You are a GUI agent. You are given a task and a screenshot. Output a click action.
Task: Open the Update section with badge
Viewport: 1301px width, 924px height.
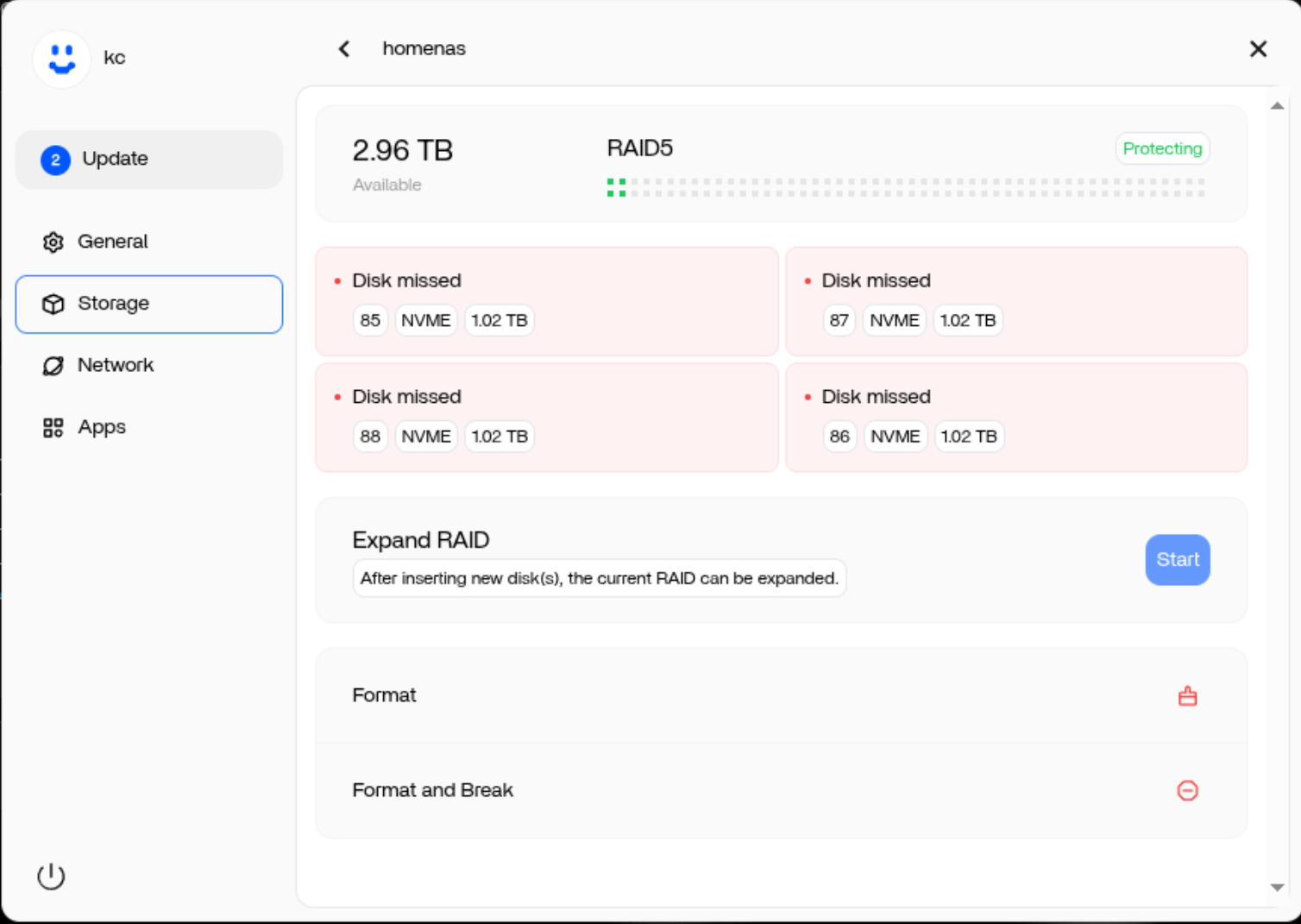tap(149, 160)
